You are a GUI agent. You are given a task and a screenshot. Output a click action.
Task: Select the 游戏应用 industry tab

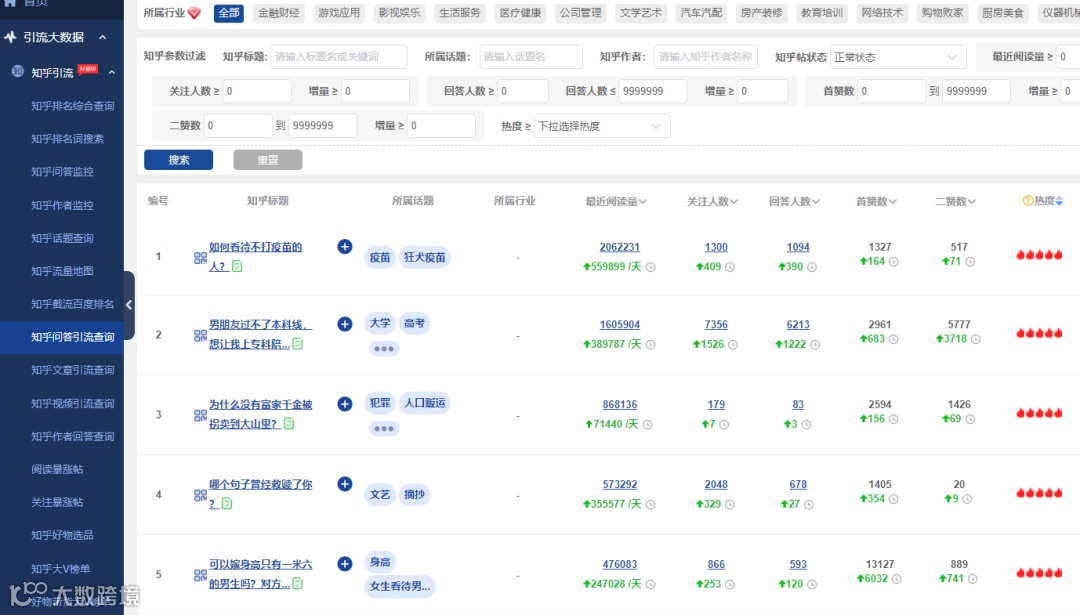pos(339,13)
